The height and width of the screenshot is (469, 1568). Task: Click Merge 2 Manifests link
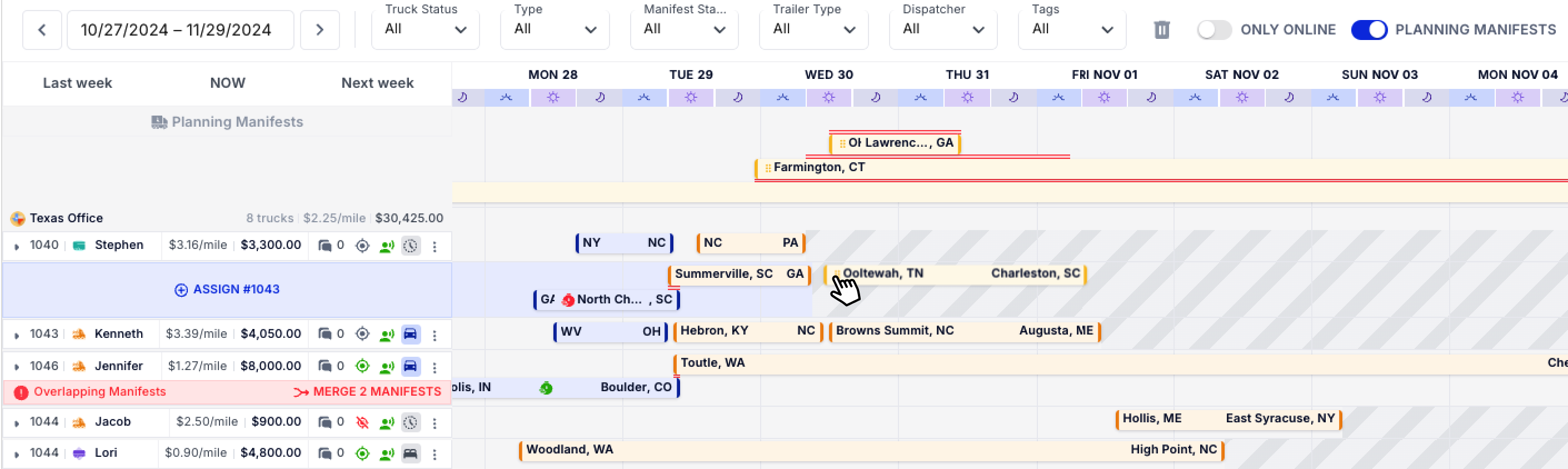[368, 392]
